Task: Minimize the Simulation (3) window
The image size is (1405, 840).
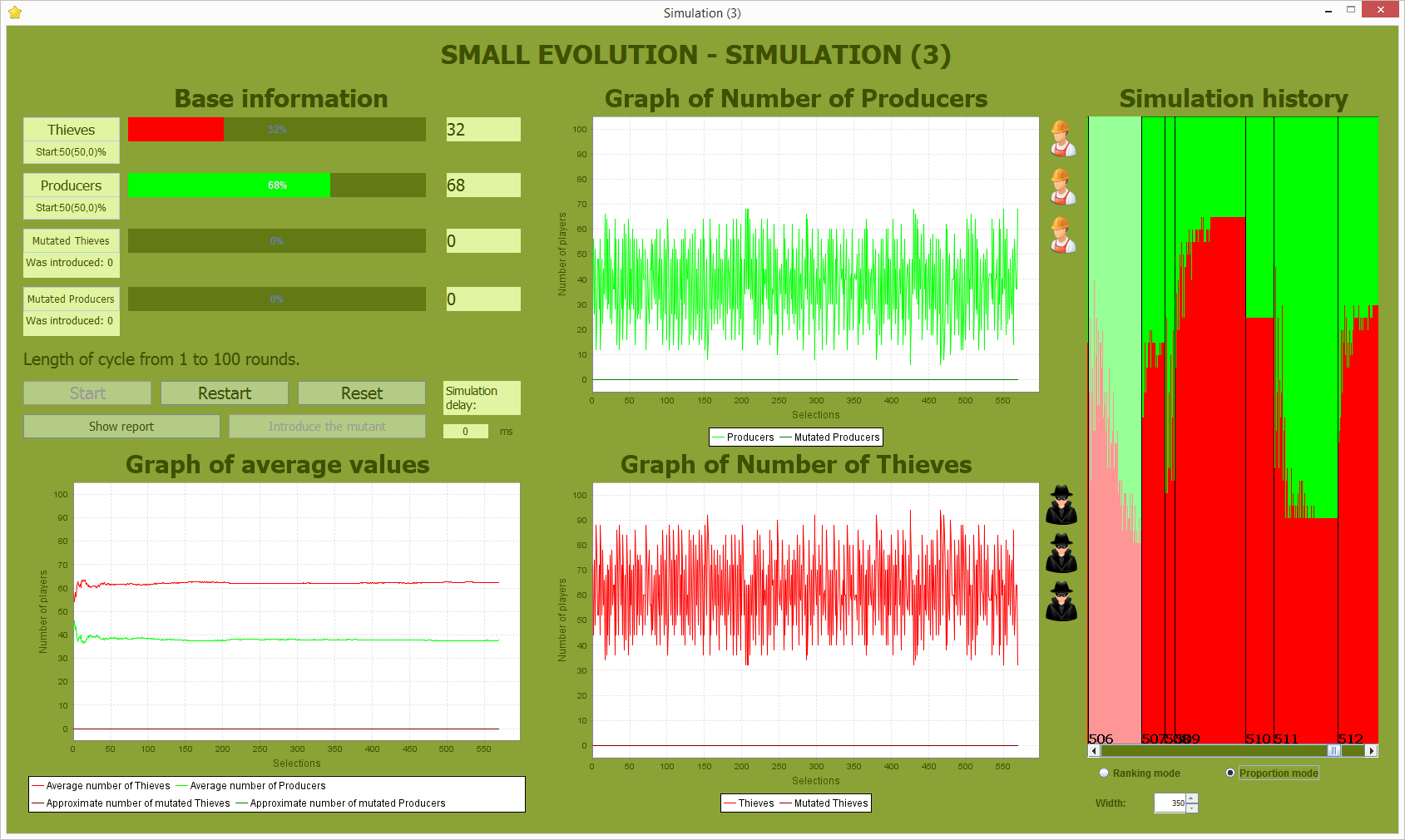Action: 1328,11
